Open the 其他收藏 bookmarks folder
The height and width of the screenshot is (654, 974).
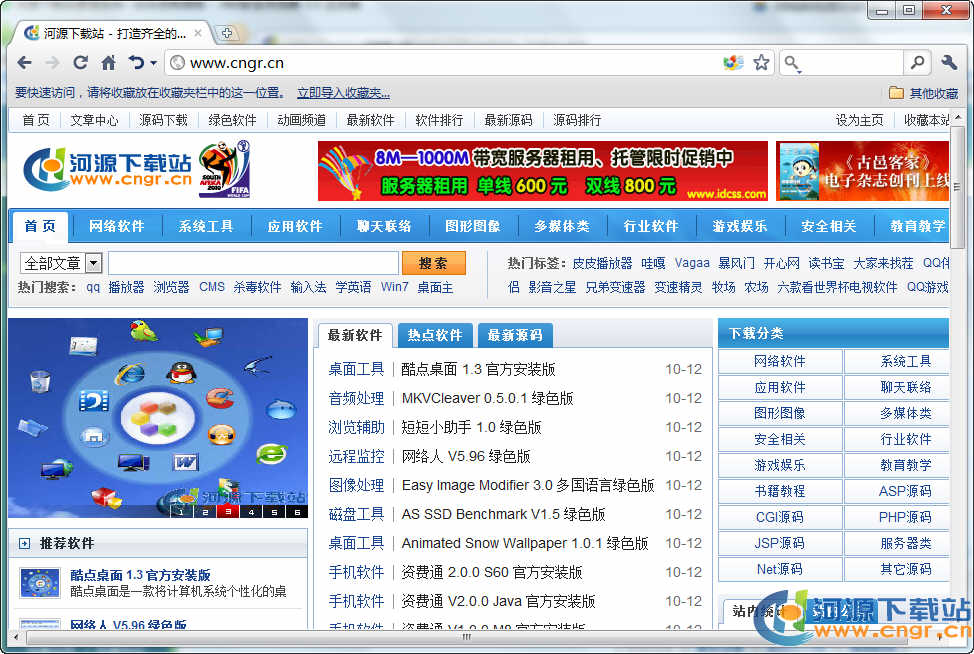923,93
